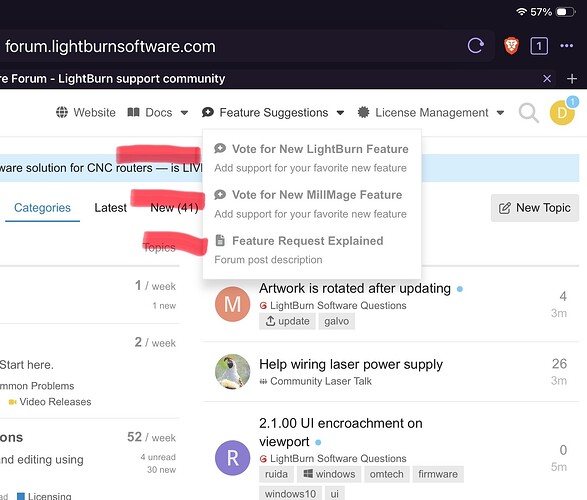This screenshot has width=587, height=500.
Task: Open the user avatar D with notification
Action: point(562,112)
